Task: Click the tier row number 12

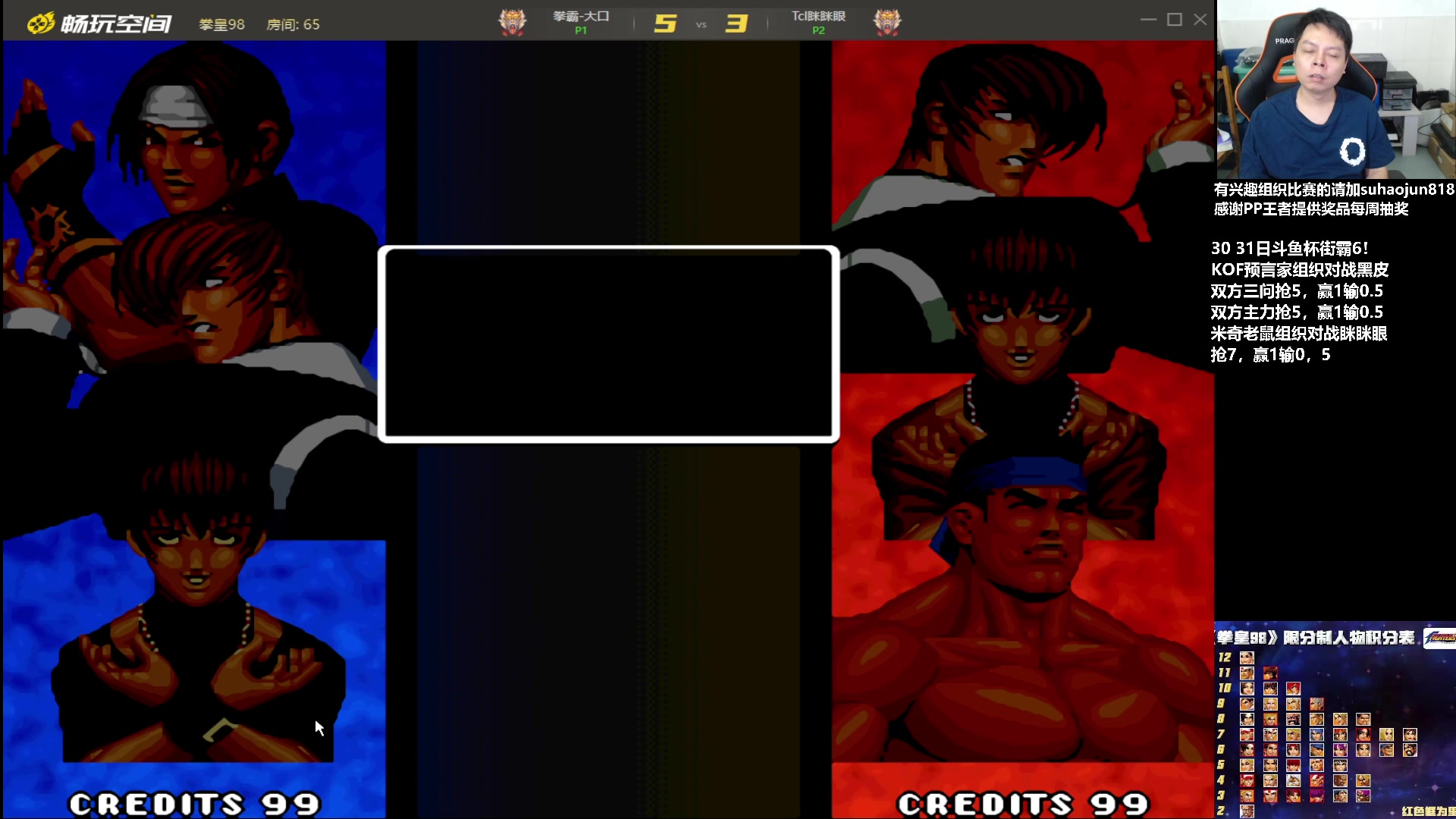Action: (1225, 657)
